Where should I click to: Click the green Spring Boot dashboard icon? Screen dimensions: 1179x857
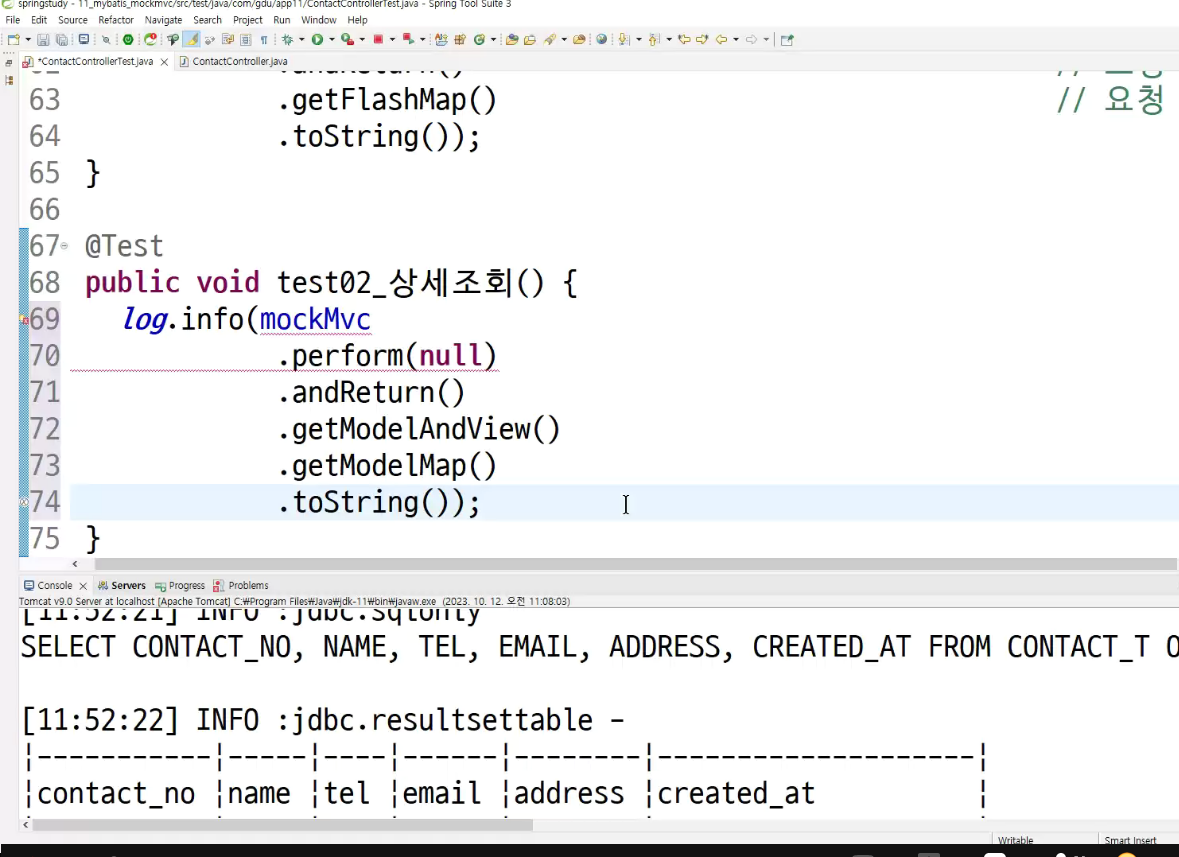tap(128, 40)
